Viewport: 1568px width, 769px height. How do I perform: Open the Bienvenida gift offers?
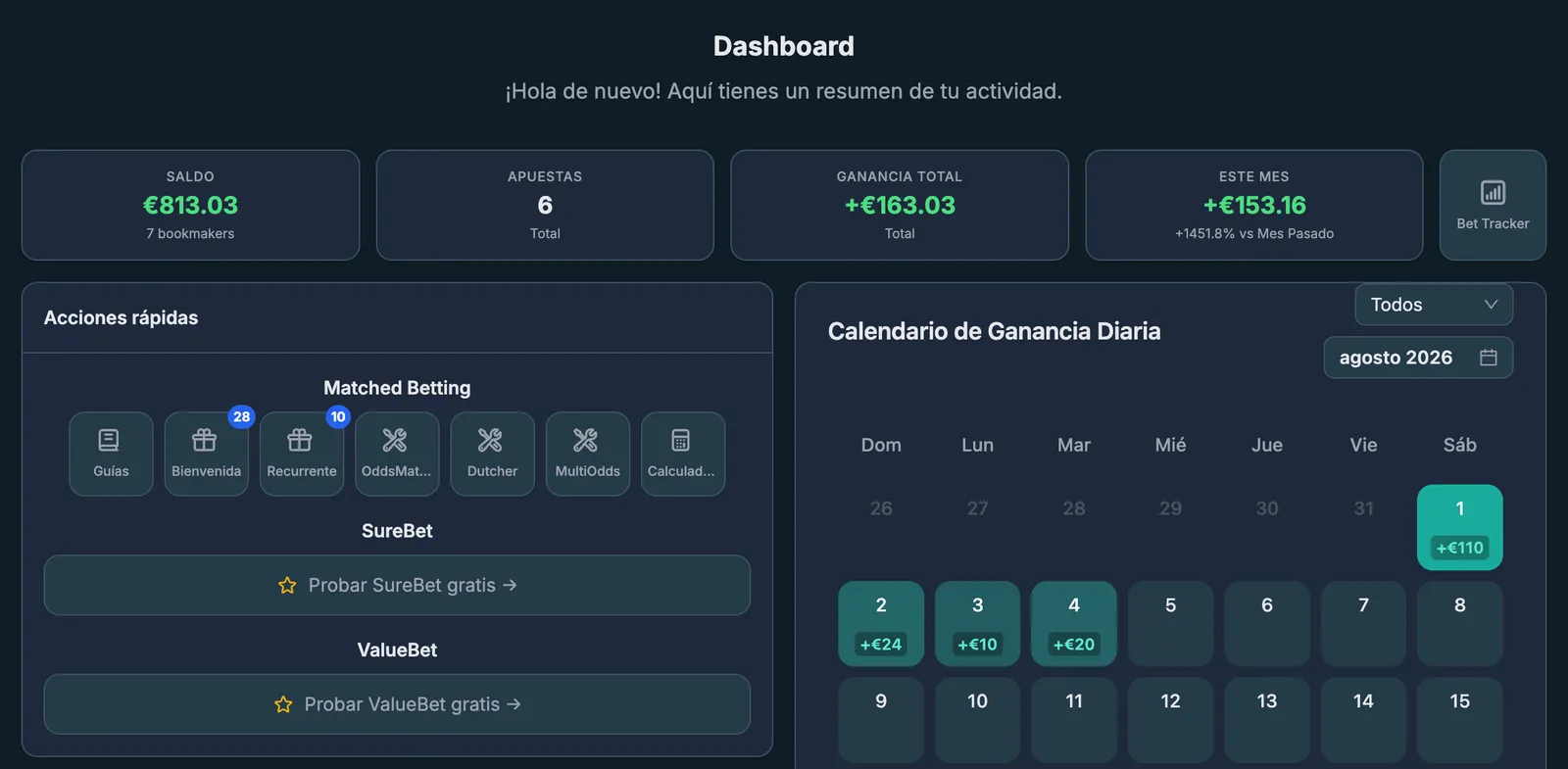[206, 454]
